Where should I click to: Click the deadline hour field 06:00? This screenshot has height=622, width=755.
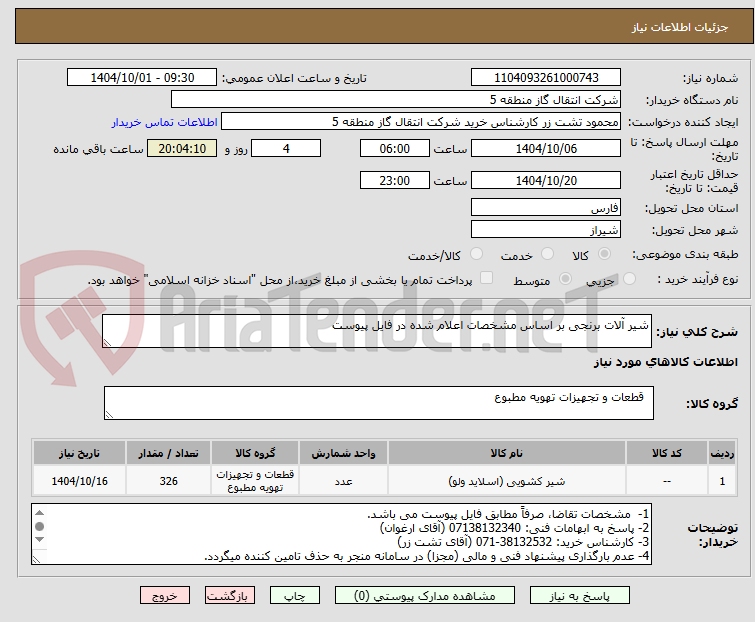point(394,148)
